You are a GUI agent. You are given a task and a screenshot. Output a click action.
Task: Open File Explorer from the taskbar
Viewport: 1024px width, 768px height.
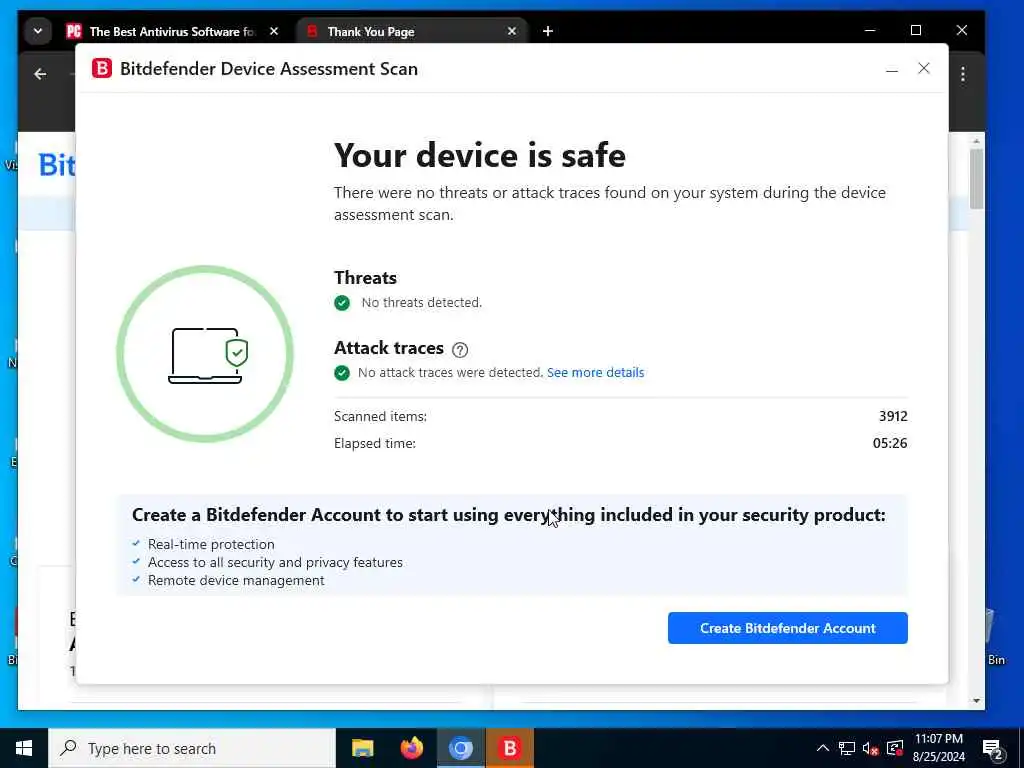[x=362, y=748]
